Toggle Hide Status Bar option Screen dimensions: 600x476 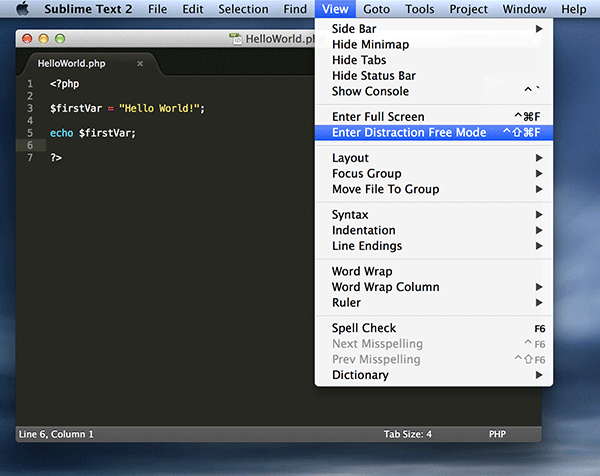[x=373, y=76]
